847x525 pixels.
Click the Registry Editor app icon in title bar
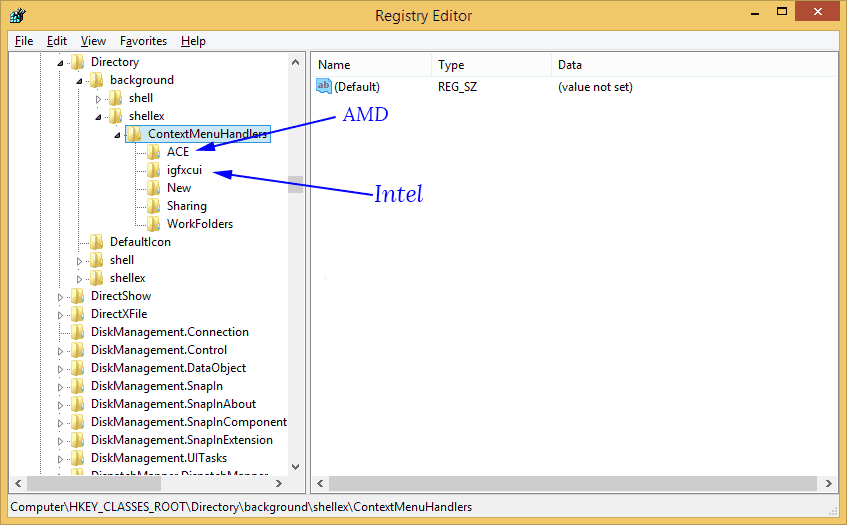coord(18,15)
